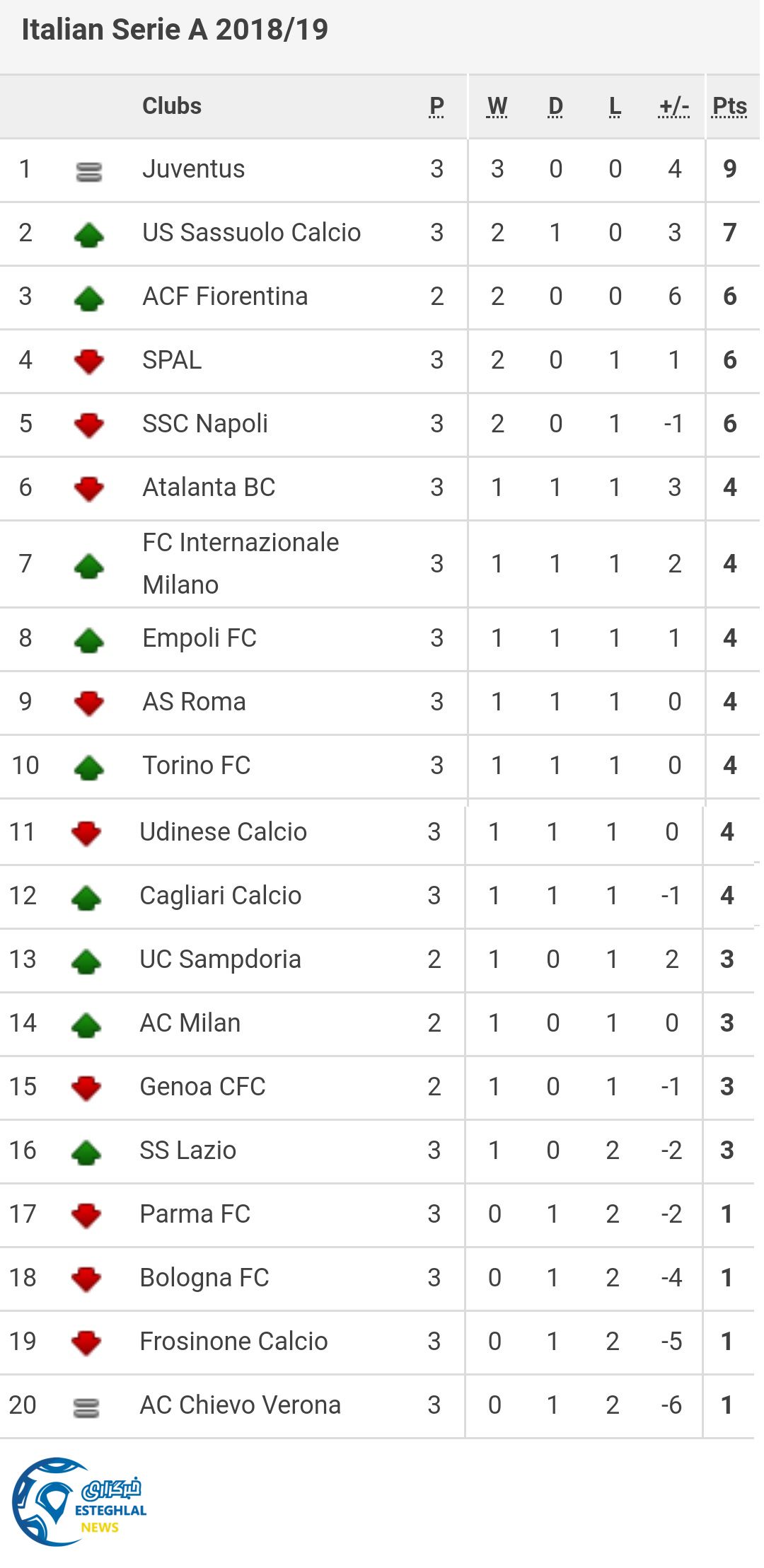
Task: Click the unchanged position icon beside Juventus
Action: (89, 171)
